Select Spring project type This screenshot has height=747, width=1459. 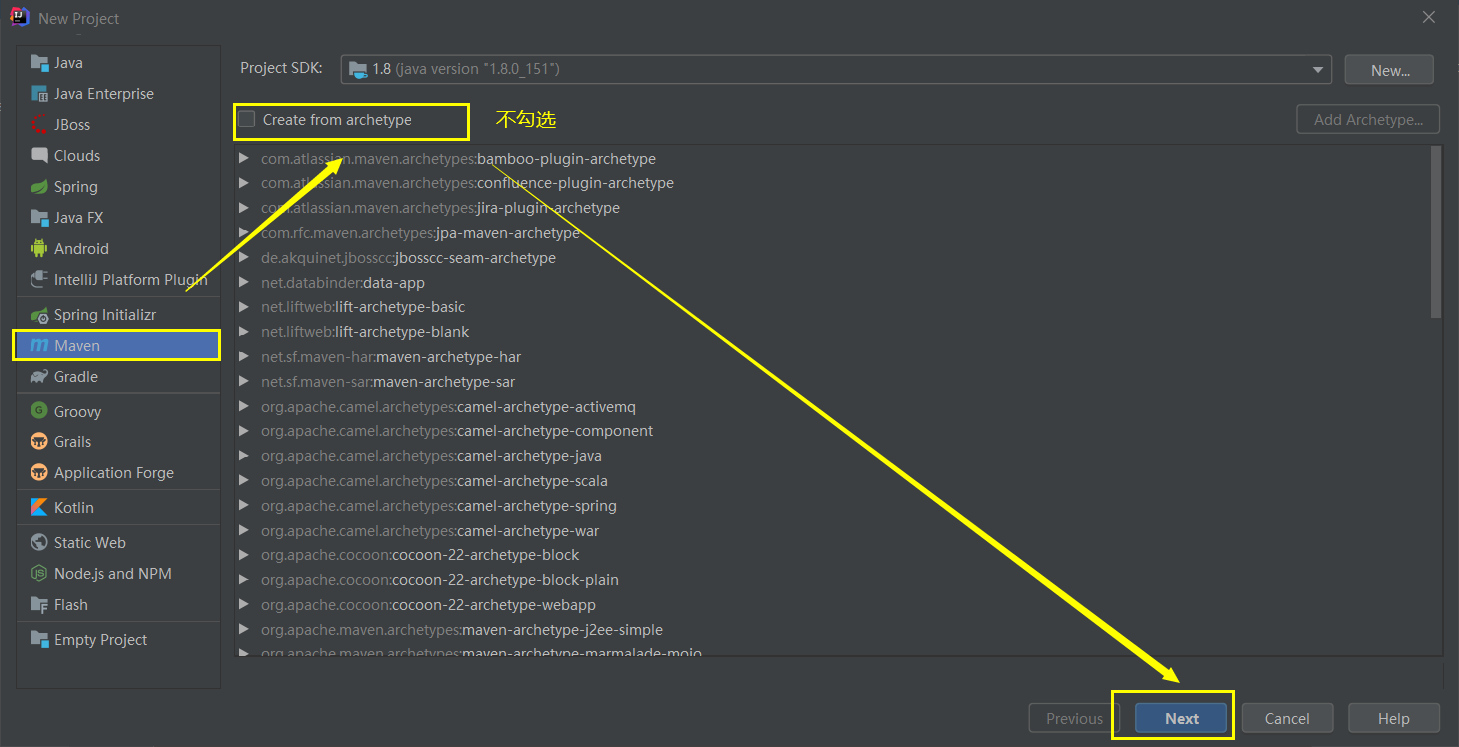coord(118,186)
